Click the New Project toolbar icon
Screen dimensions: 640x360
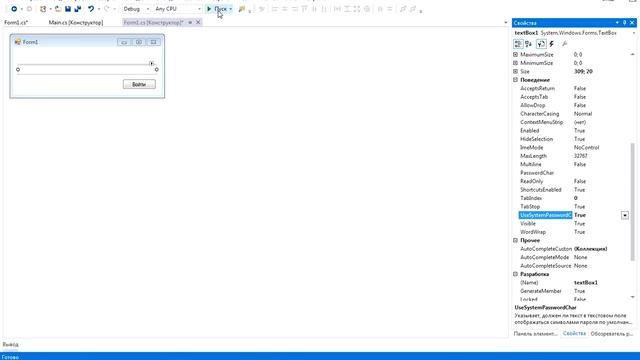pyautogui.click(x=43, y=9)
